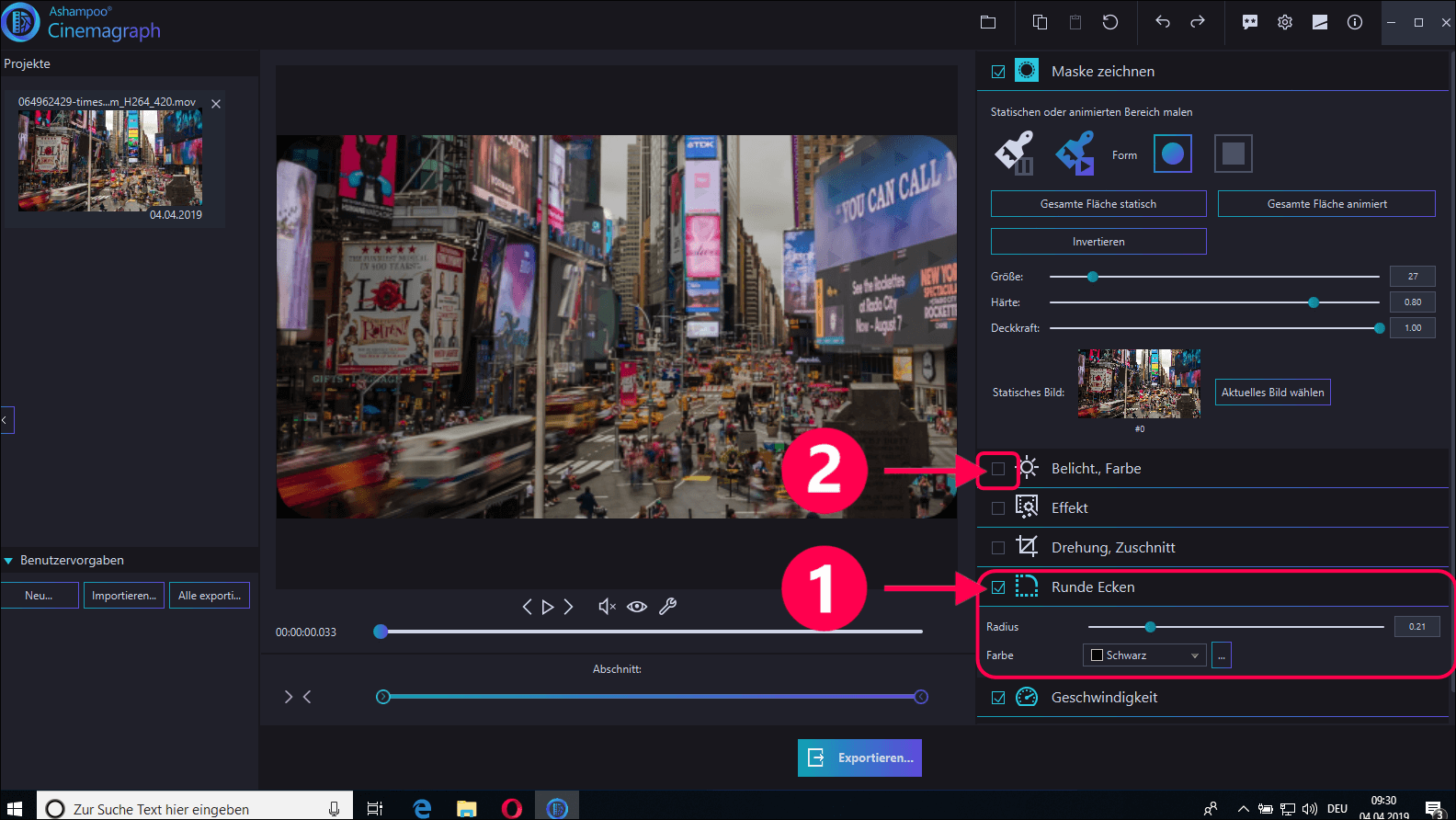This screenshot has height=820, width=1456.
Task: Select the static area brush tool
Action: 1015,153
